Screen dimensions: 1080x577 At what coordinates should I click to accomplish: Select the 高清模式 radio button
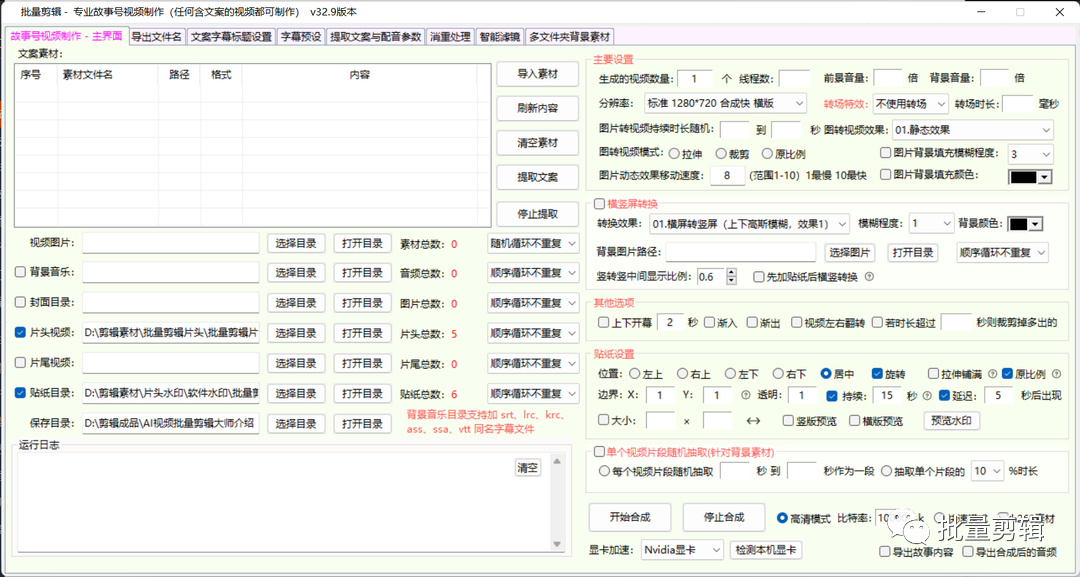tap(782, 518)
